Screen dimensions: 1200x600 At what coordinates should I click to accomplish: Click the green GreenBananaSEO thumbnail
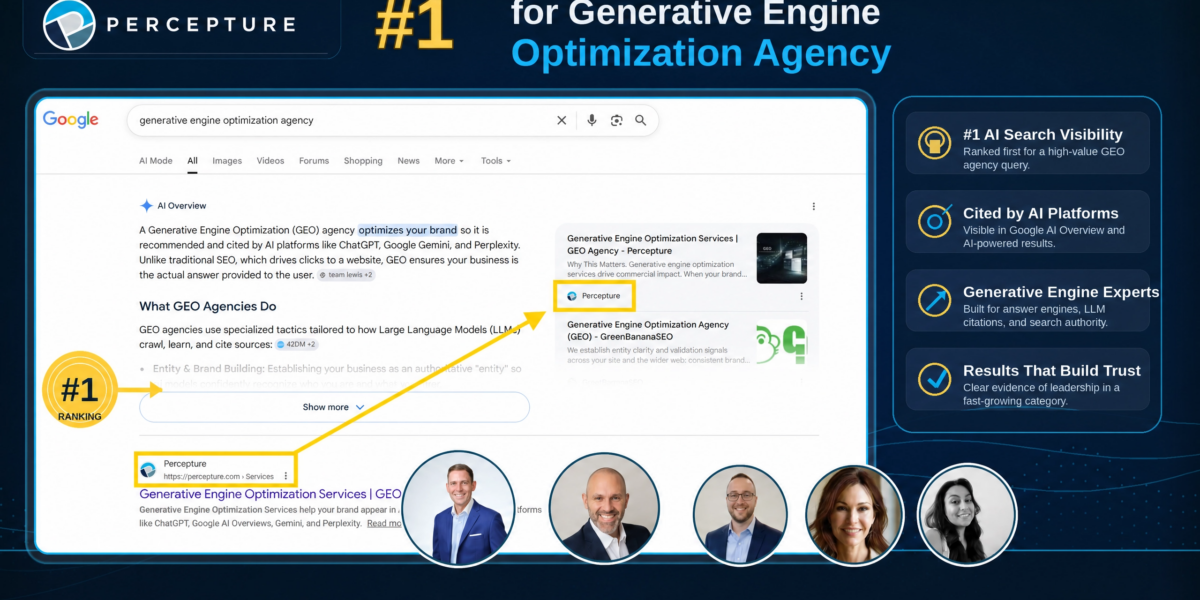[782, 344]
